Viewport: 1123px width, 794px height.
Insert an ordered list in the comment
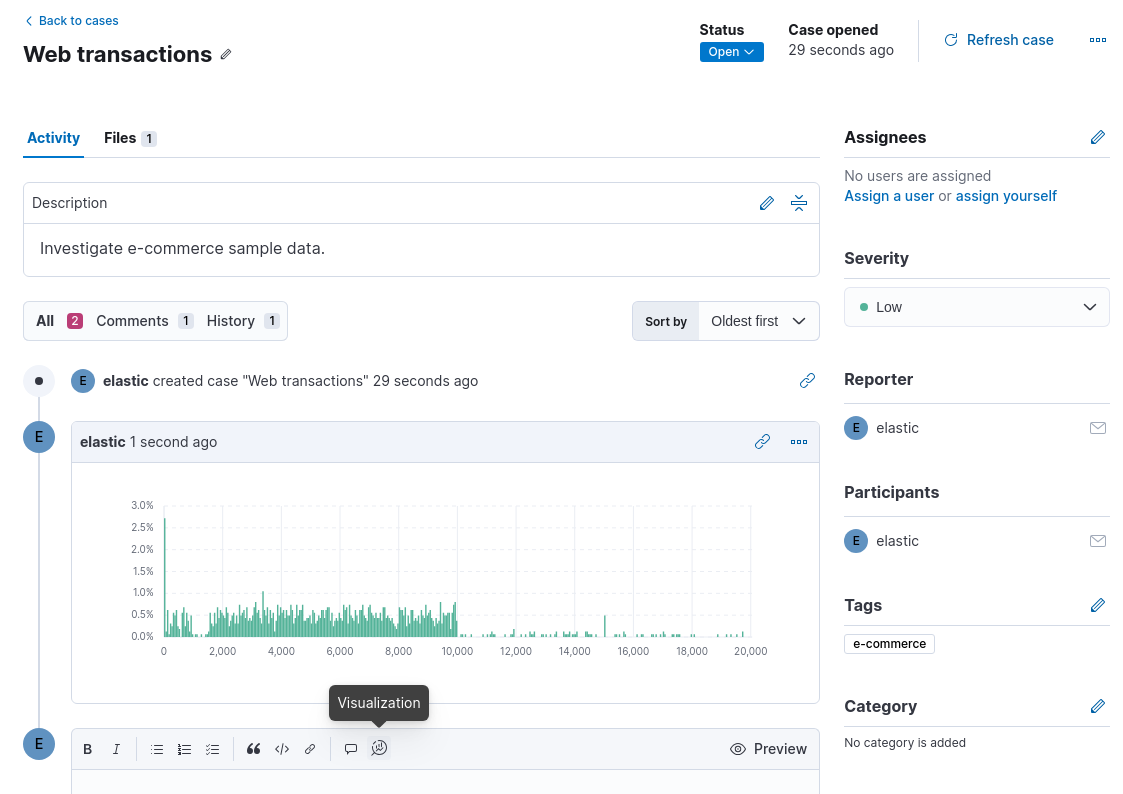pyautogui.click(x=184, y=748)
